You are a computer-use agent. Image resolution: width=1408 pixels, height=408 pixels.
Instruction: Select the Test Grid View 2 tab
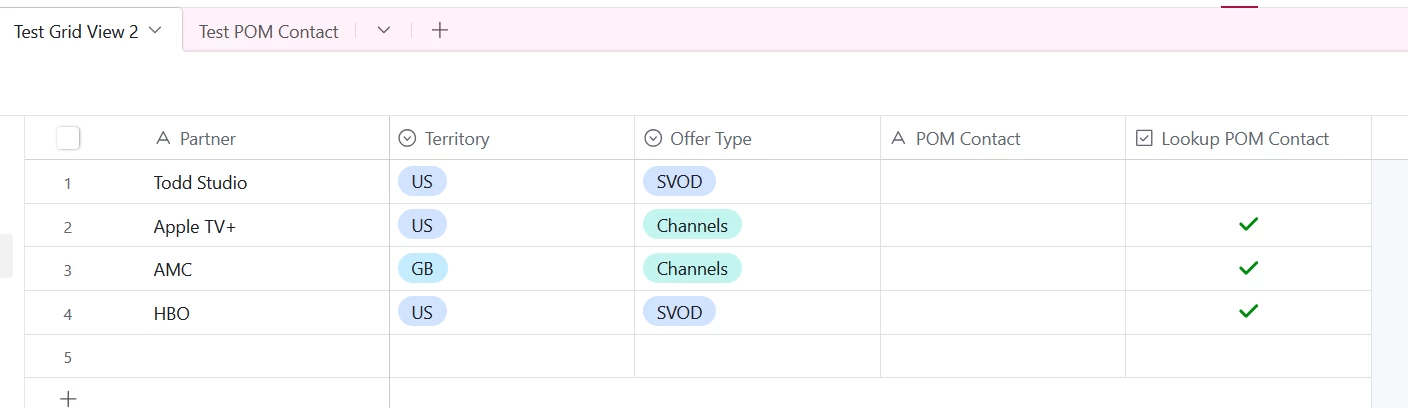pyautogui.click(x=76, y=32)
